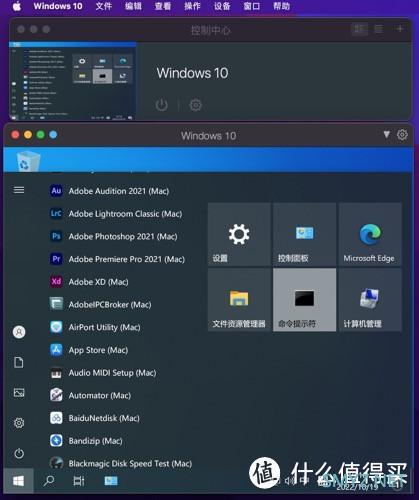The width and height of the screenshot is (419, 500).
Task: Open the 操作 menu
Action: coord(192,6)
